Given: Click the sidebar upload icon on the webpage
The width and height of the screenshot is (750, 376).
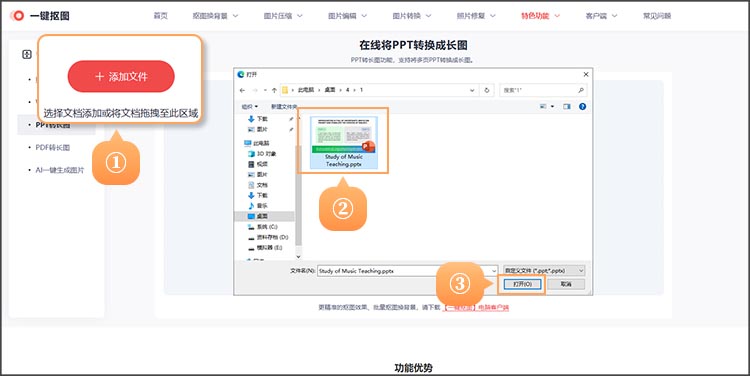Looking at the screenshot, I should [27, 54].
